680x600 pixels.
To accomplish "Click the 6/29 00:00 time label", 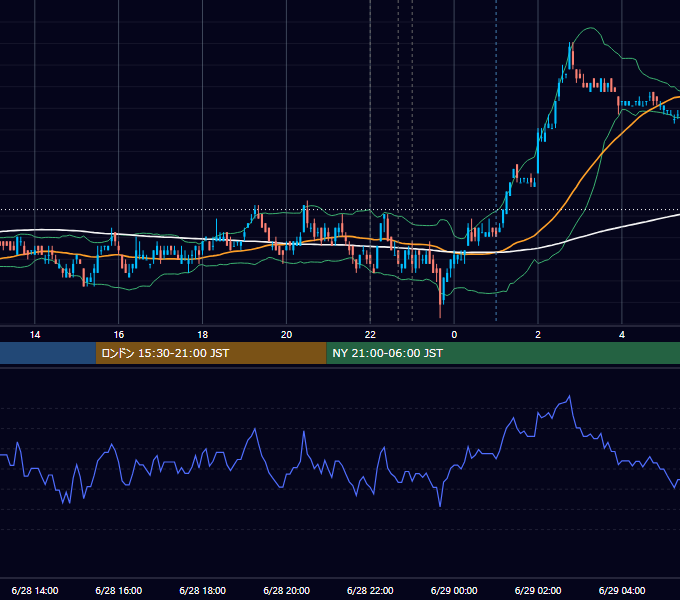I will pos(454,590).
